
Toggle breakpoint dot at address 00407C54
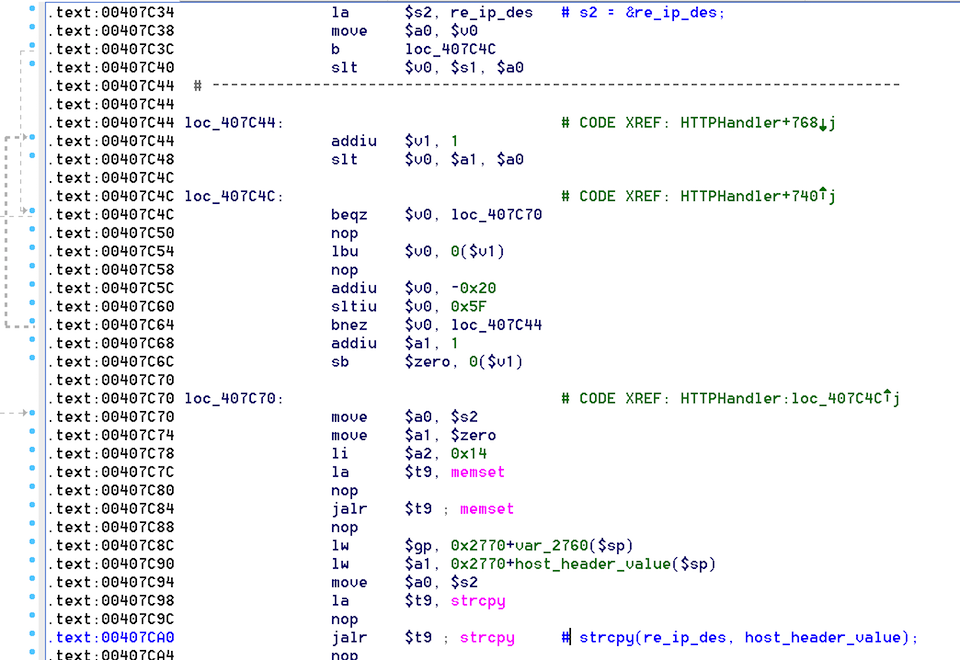[x=32, y=247]
